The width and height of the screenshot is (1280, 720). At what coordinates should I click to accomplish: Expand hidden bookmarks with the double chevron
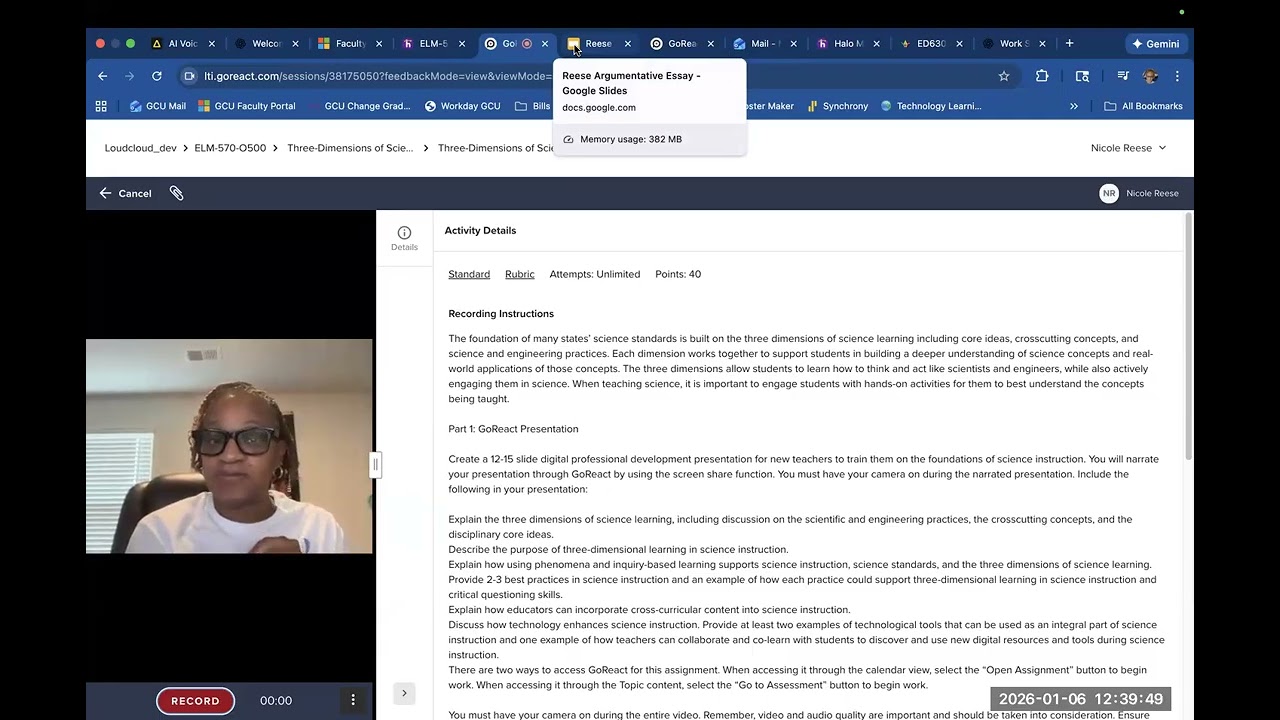point(1074,106)
